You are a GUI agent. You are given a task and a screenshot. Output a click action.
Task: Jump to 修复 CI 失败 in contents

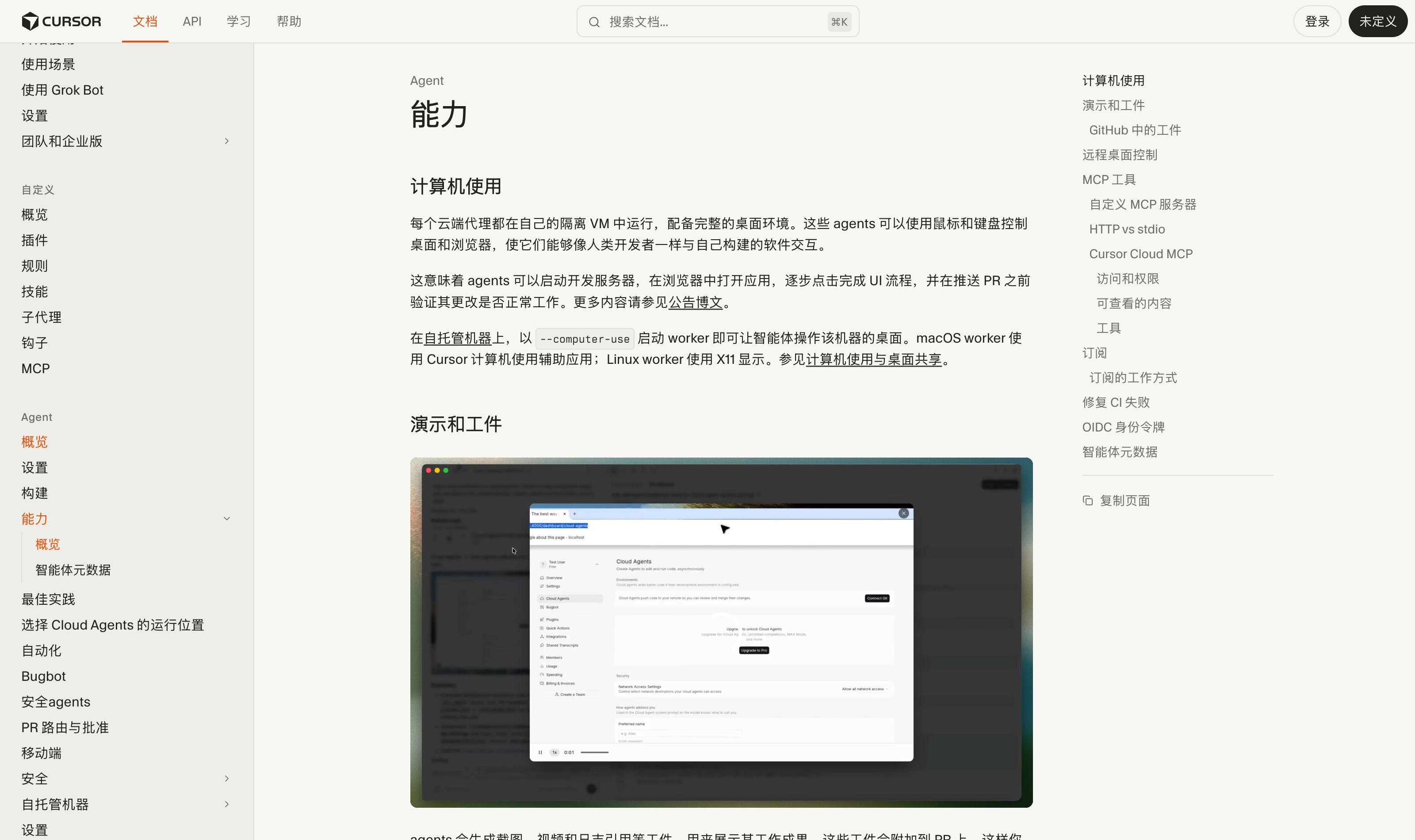click(1116, 402)
